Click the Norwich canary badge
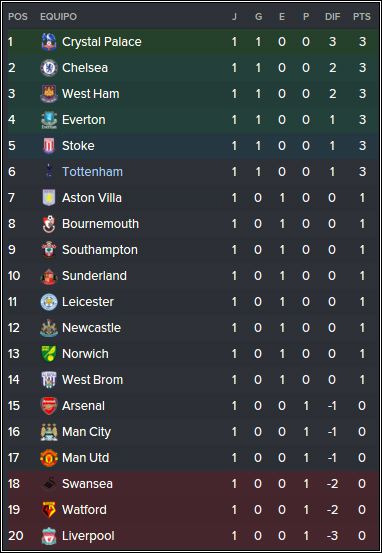The image size is (382, 553). [49, 354]
